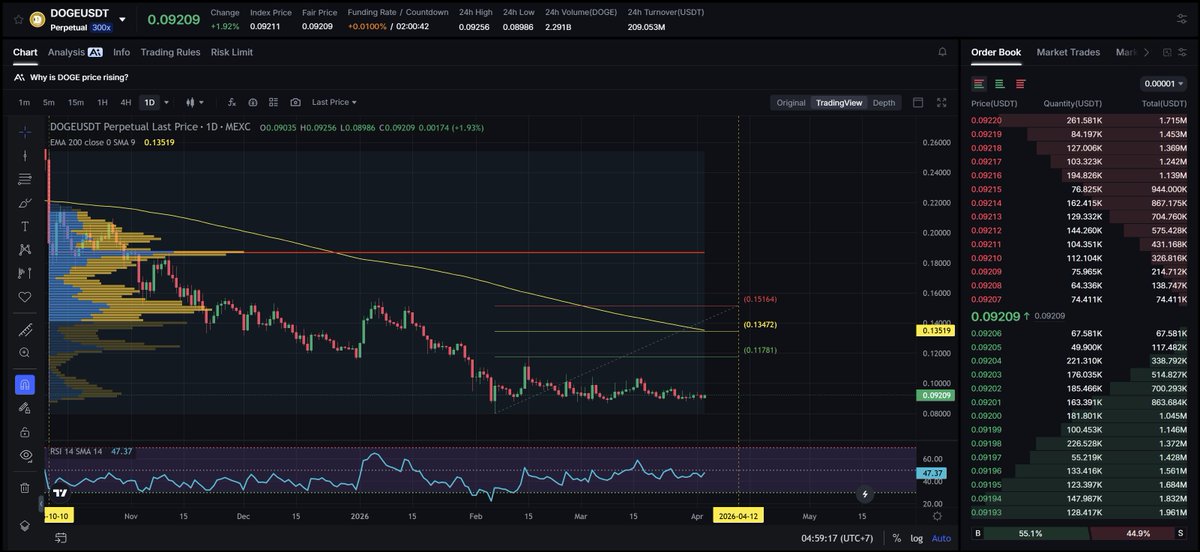1200x552 pixels.
Task: Open the Risk Limit tab
Action: coord(232,52)
